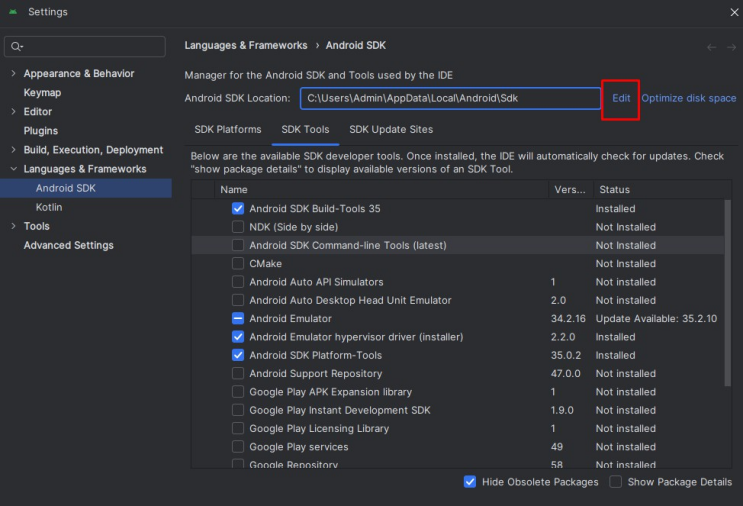Uncheck Android SDK Build-Tools 35
Viewport: 743px width, 506px height.
(238, 209)
